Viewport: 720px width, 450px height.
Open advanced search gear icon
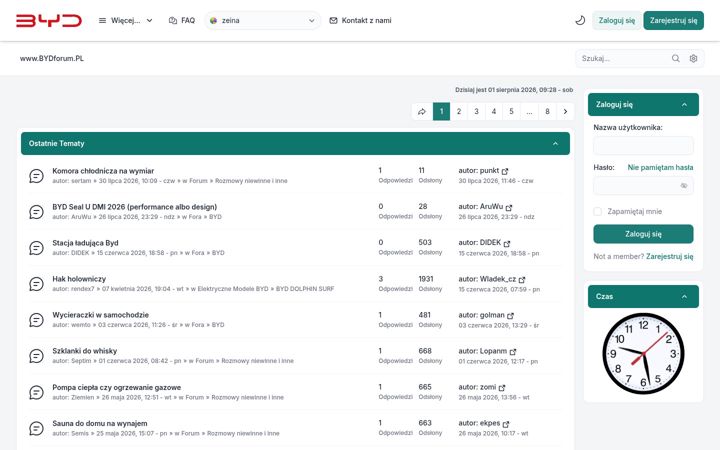693,58
